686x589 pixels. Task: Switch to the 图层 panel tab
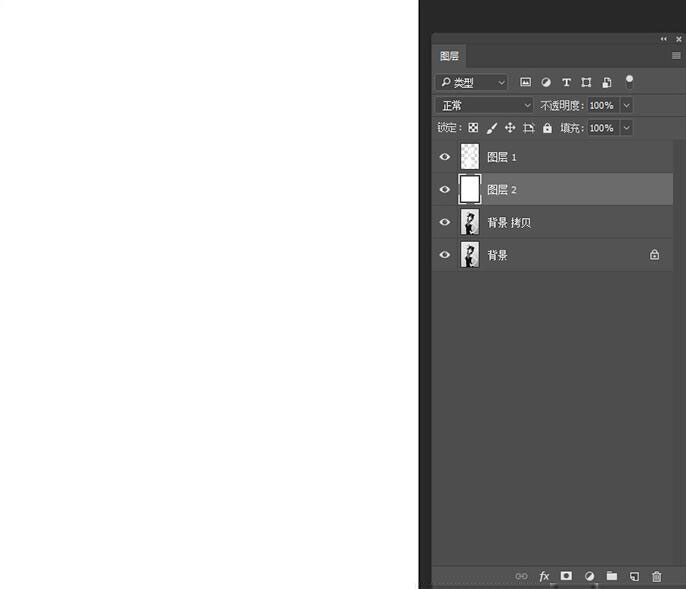[449, 56]
